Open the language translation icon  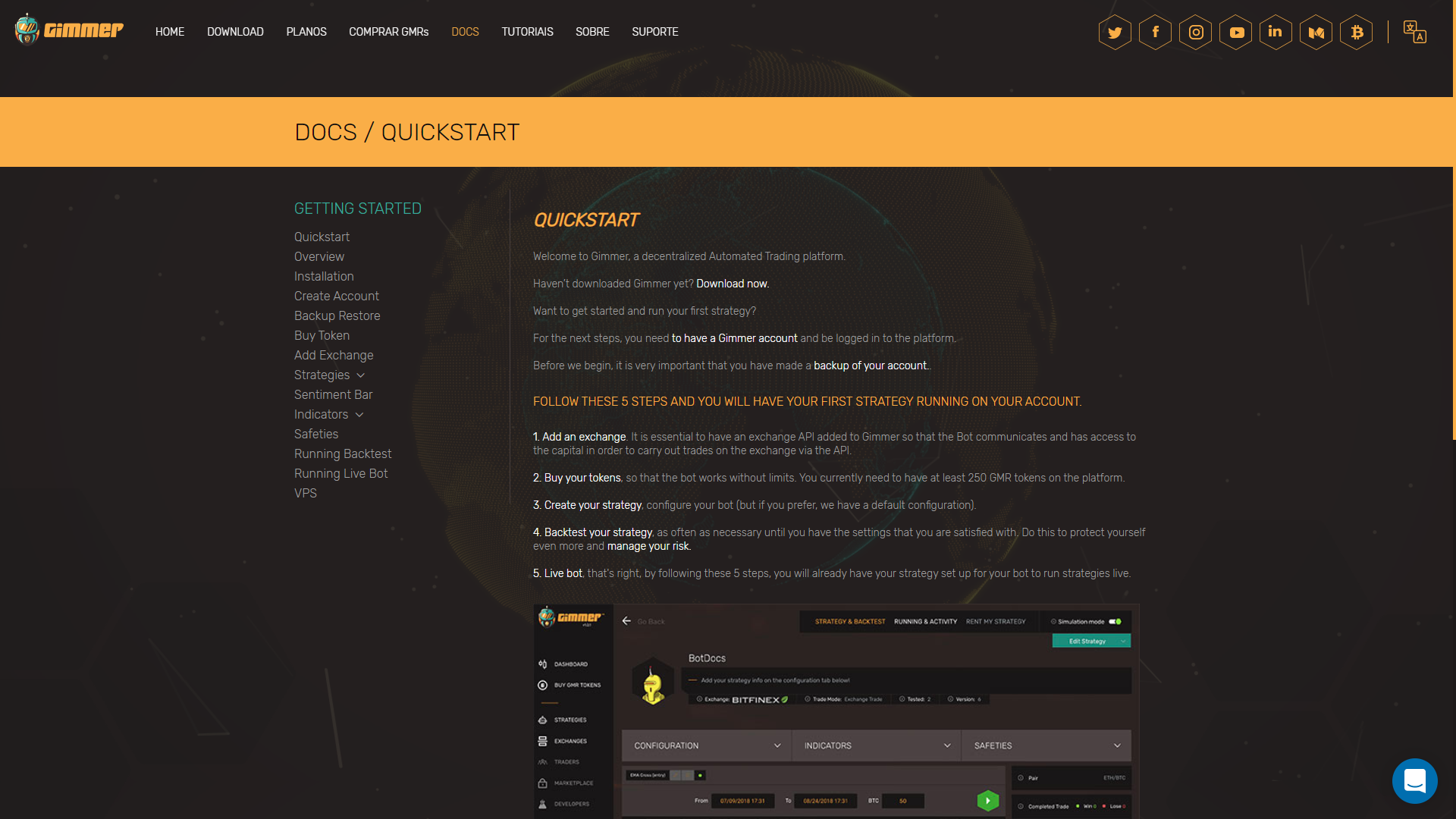[x=1415, y=32]
